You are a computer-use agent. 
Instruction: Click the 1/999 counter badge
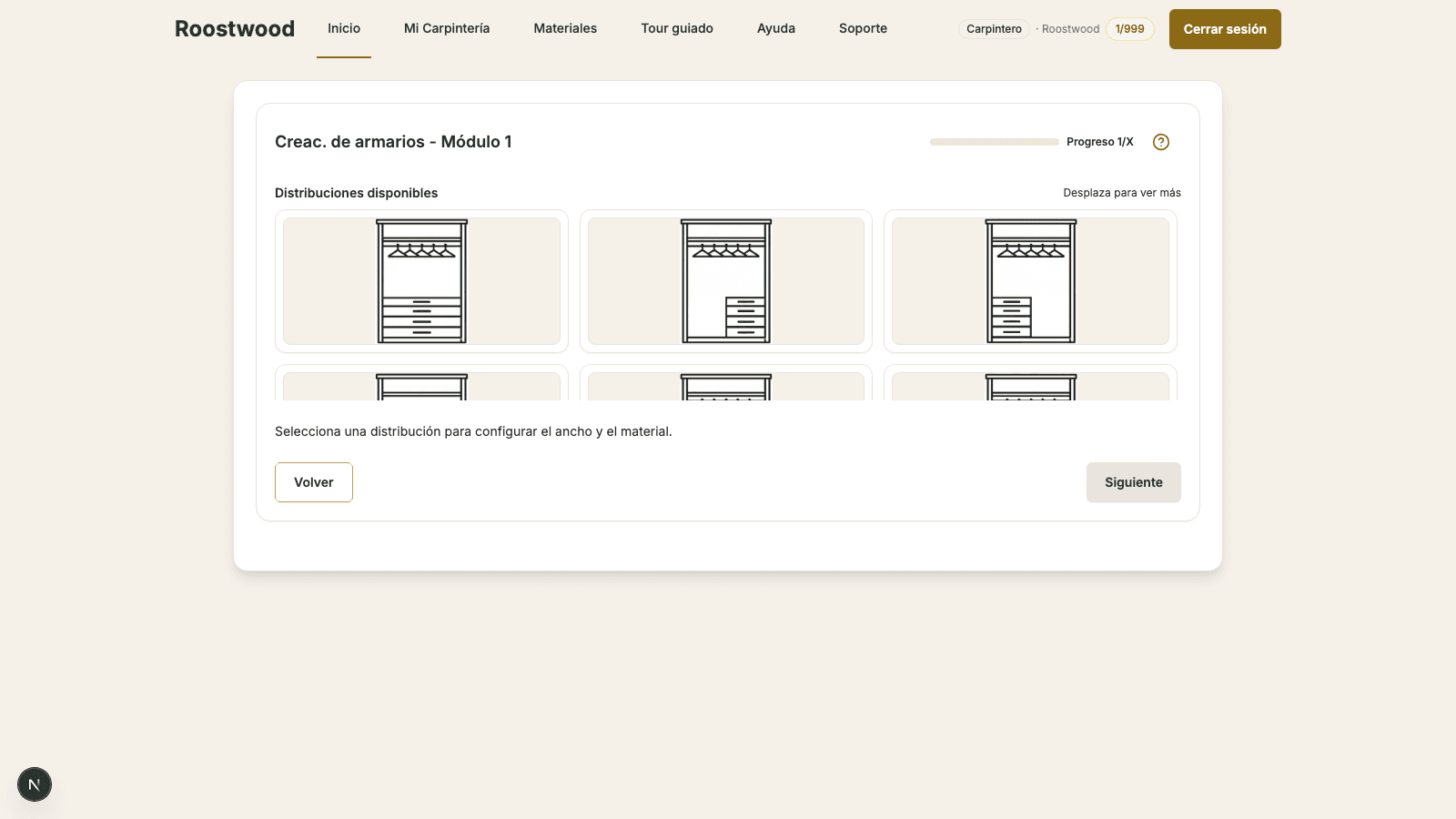[1130, 29]
